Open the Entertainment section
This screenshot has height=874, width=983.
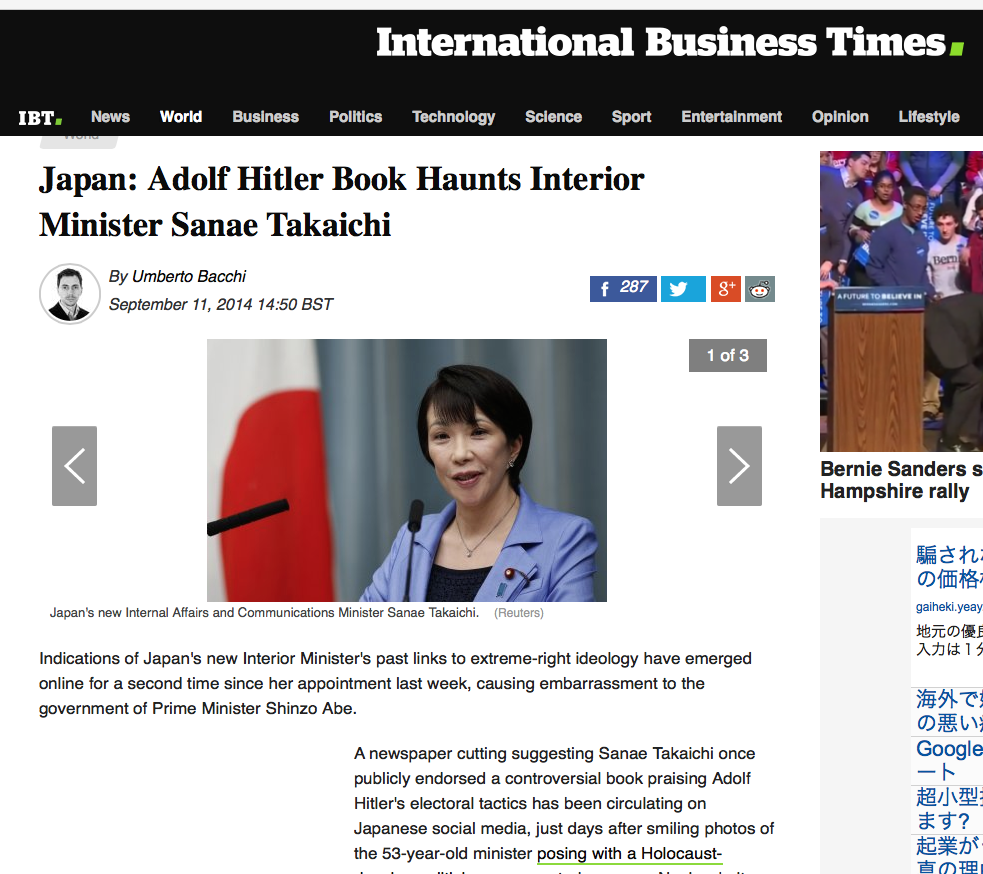[x=732, y=117]
